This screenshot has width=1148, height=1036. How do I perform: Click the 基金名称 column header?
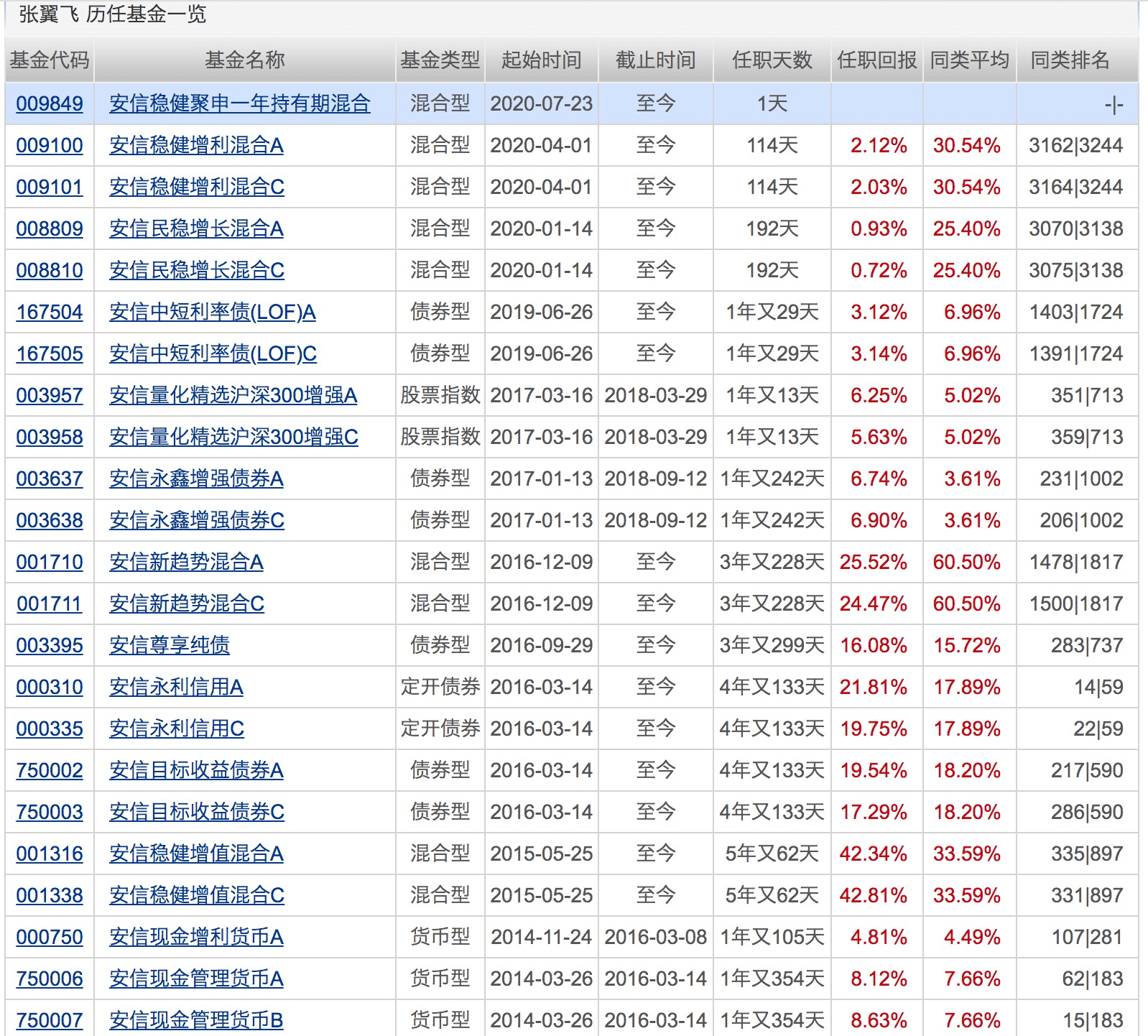(x=245, y=60)
